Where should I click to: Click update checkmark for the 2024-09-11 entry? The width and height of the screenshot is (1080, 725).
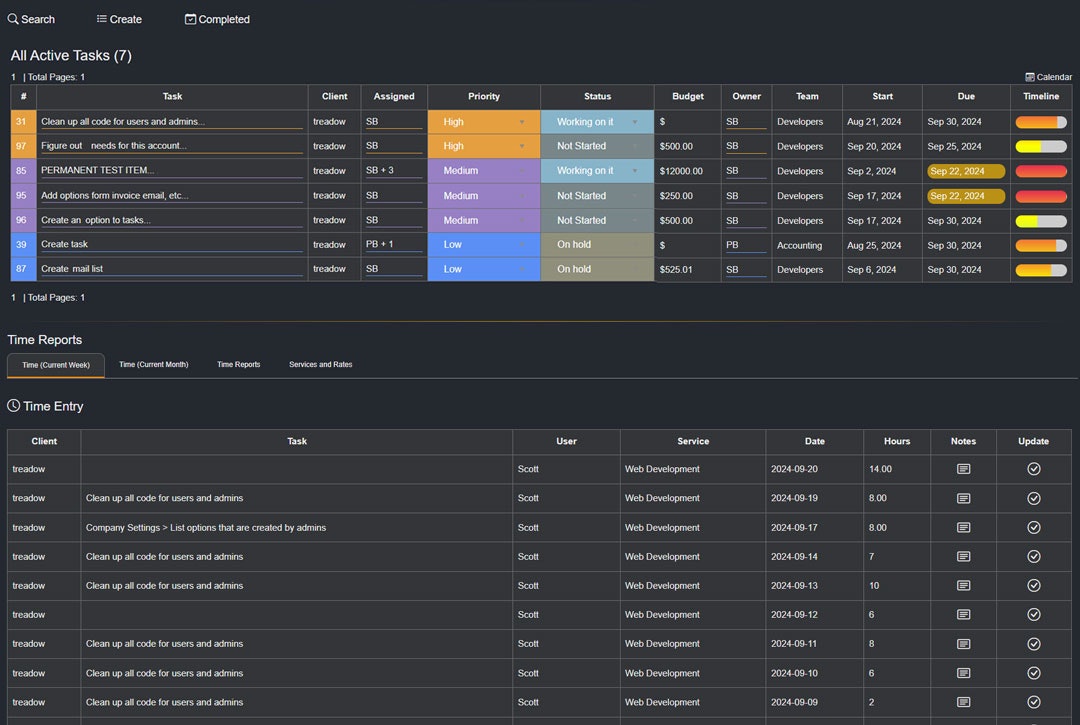tap(1034, 644)
